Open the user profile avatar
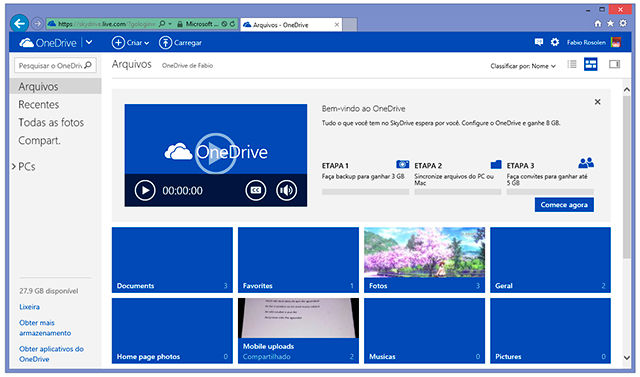 point(616,42)
